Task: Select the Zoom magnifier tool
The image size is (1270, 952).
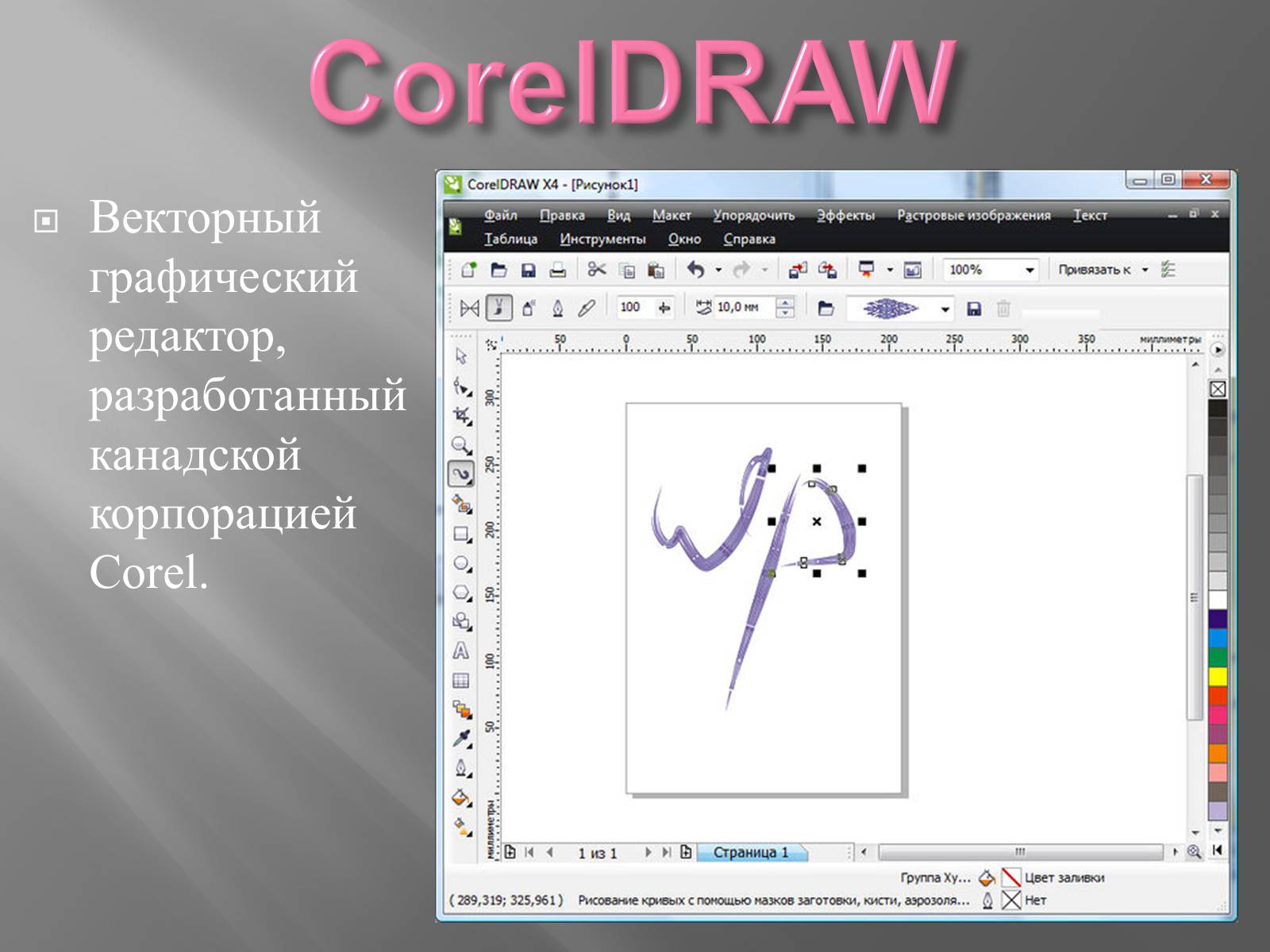Action: 461,445
